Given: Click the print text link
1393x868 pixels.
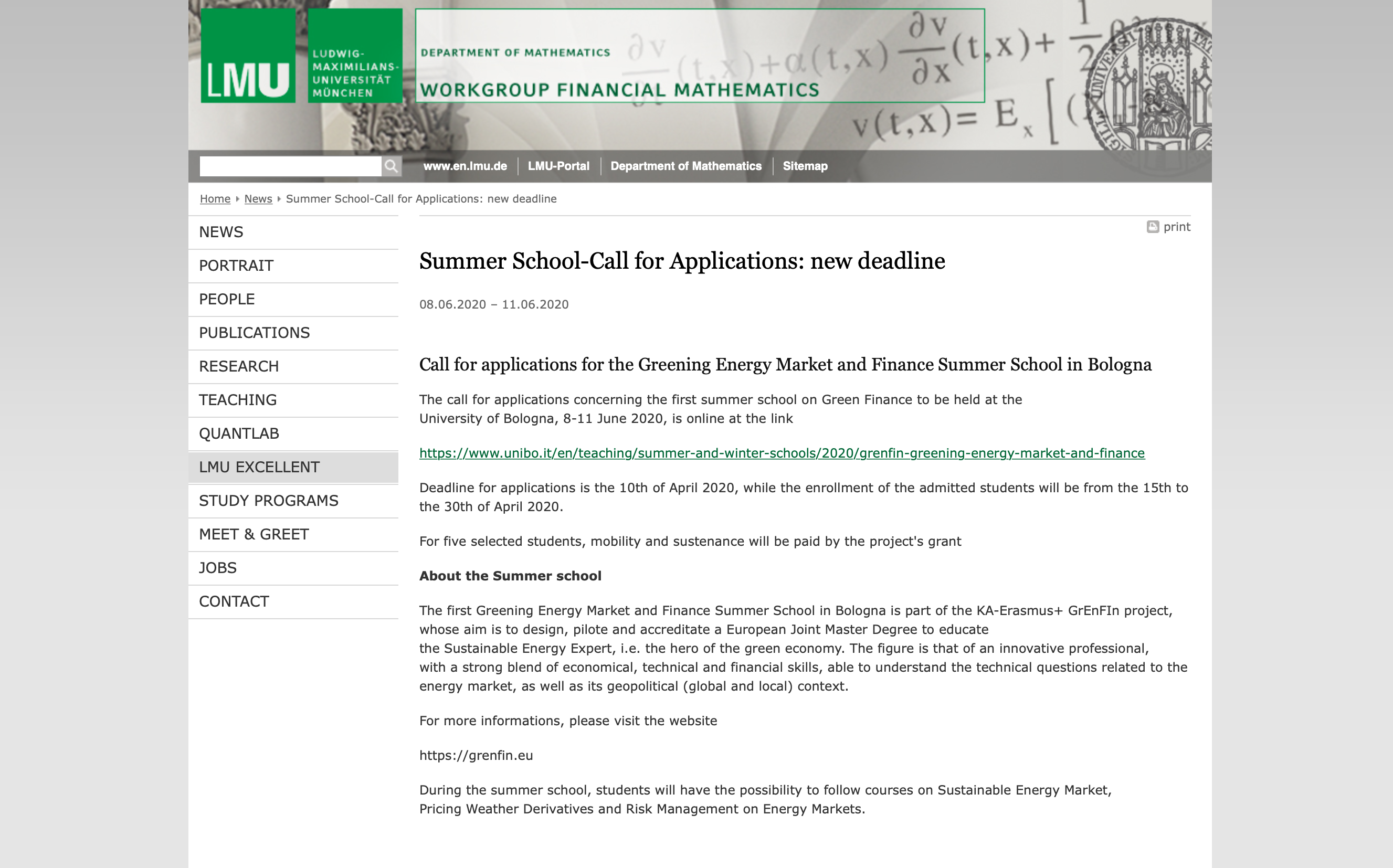Looking at the screenshot, I should [1177, 227].
